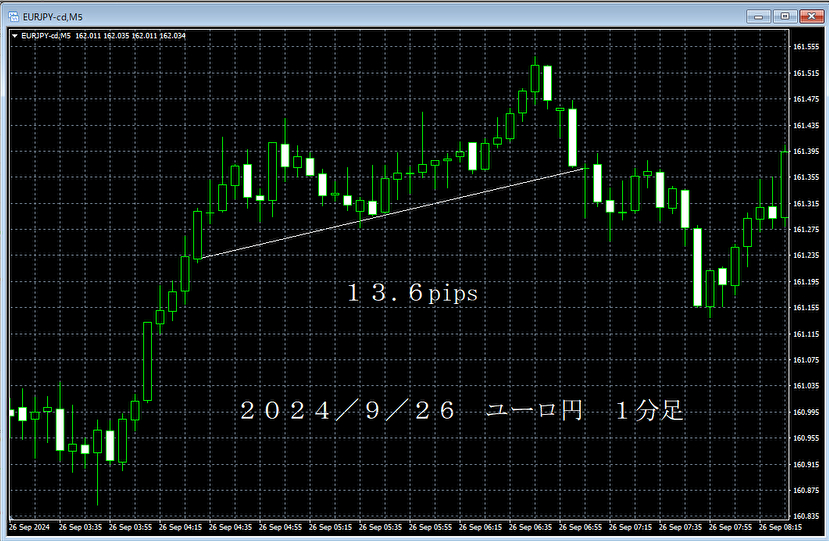Click the chart window icon in title bar

click(x=13, y=17)
